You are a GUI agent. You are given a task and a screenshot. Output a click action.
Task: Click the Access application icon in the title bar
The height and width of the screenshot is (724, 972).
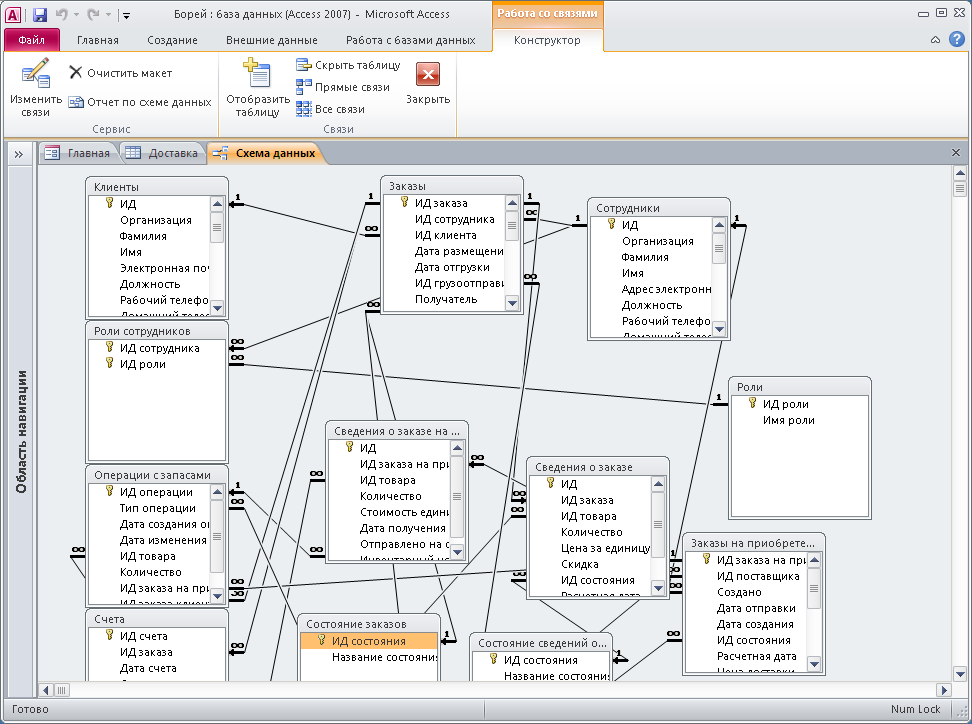pyautogui.click(x=12, y=14)
